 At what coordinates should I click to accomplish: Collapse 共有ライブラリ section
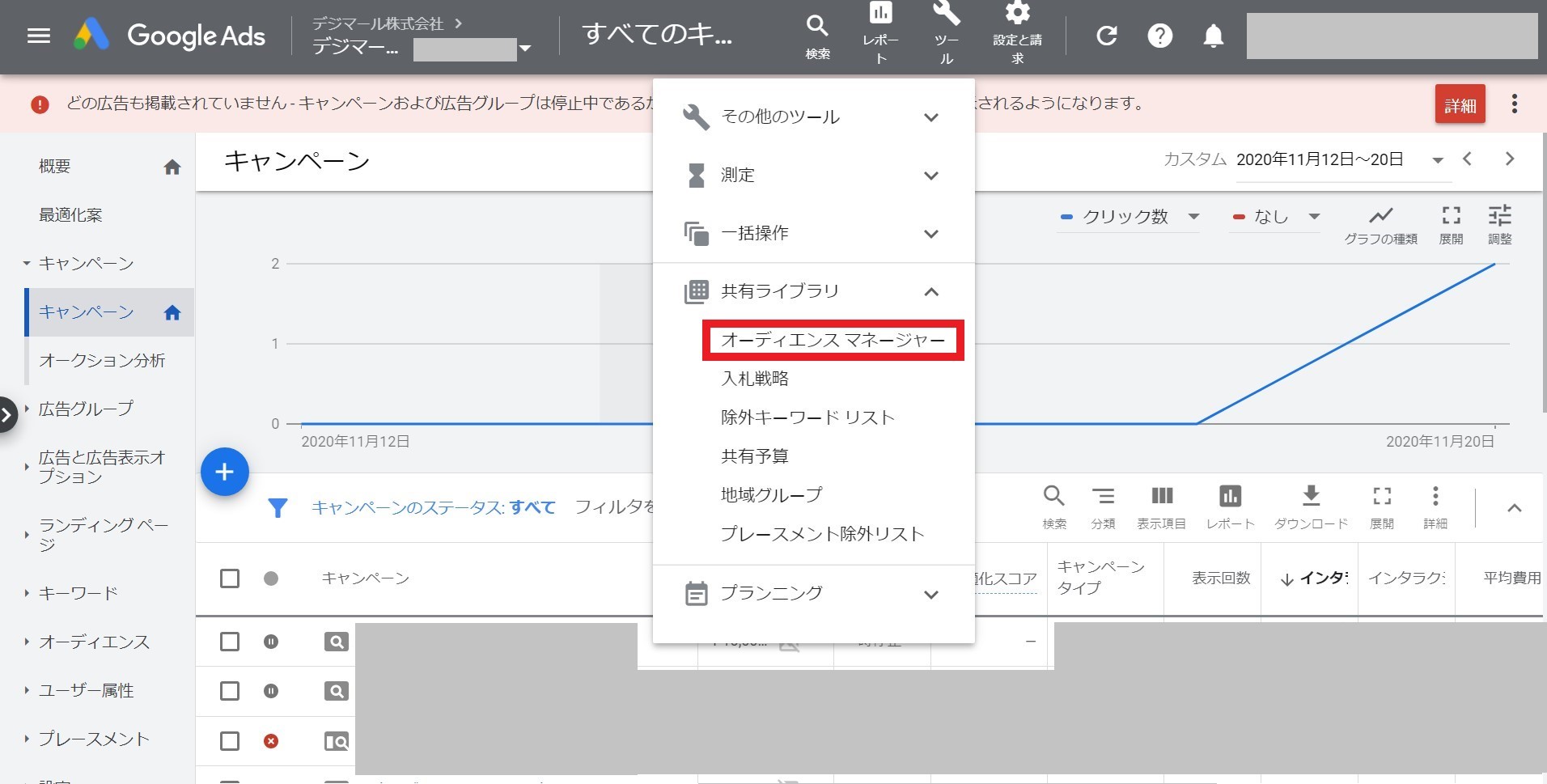813,291
